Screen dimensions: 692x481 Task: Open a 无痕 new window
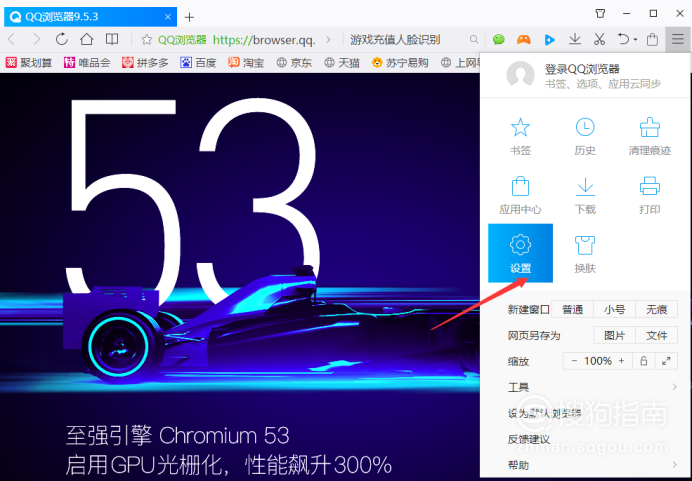click(x=656, y=309)
